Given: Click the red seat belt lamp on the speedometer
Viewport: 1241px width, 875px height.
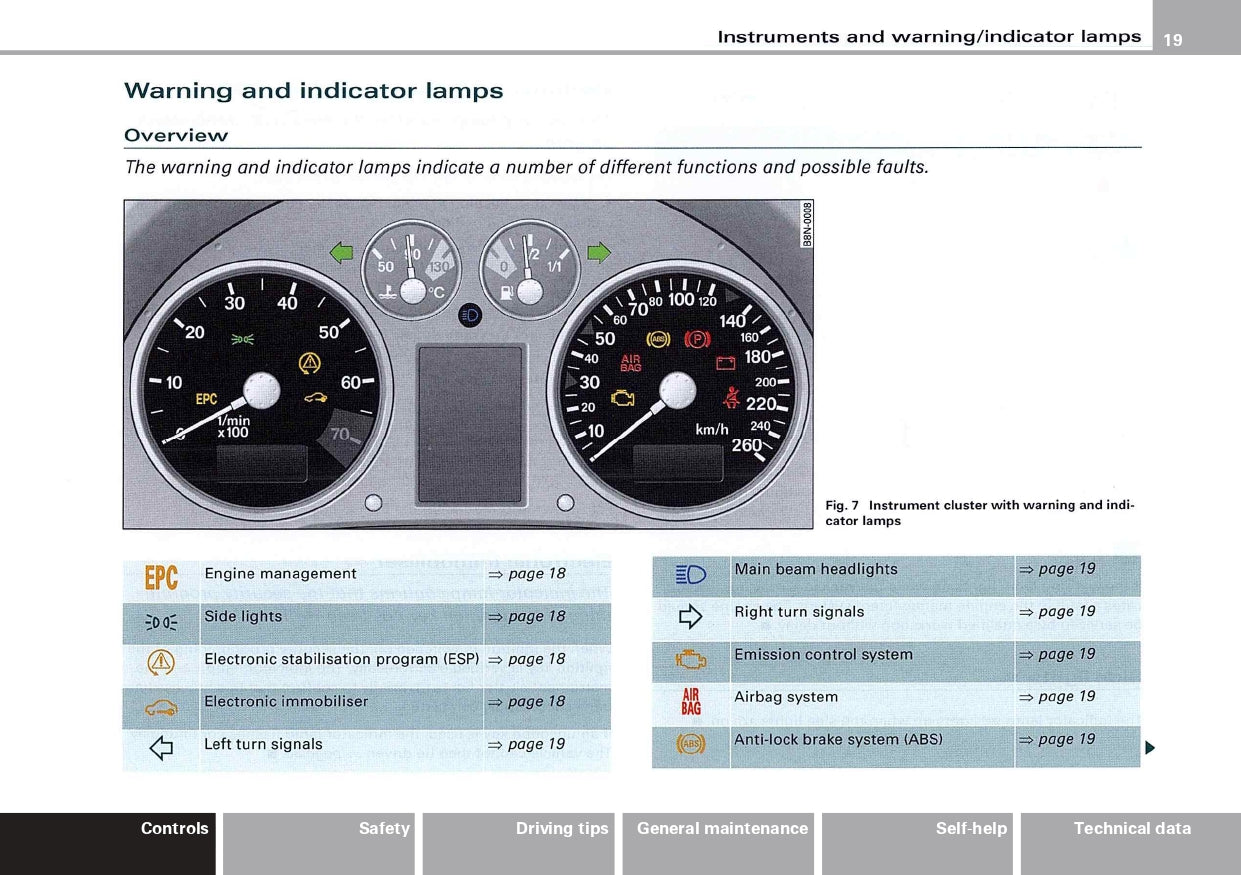Looking at the screenshot, I should tap(732, 397).
